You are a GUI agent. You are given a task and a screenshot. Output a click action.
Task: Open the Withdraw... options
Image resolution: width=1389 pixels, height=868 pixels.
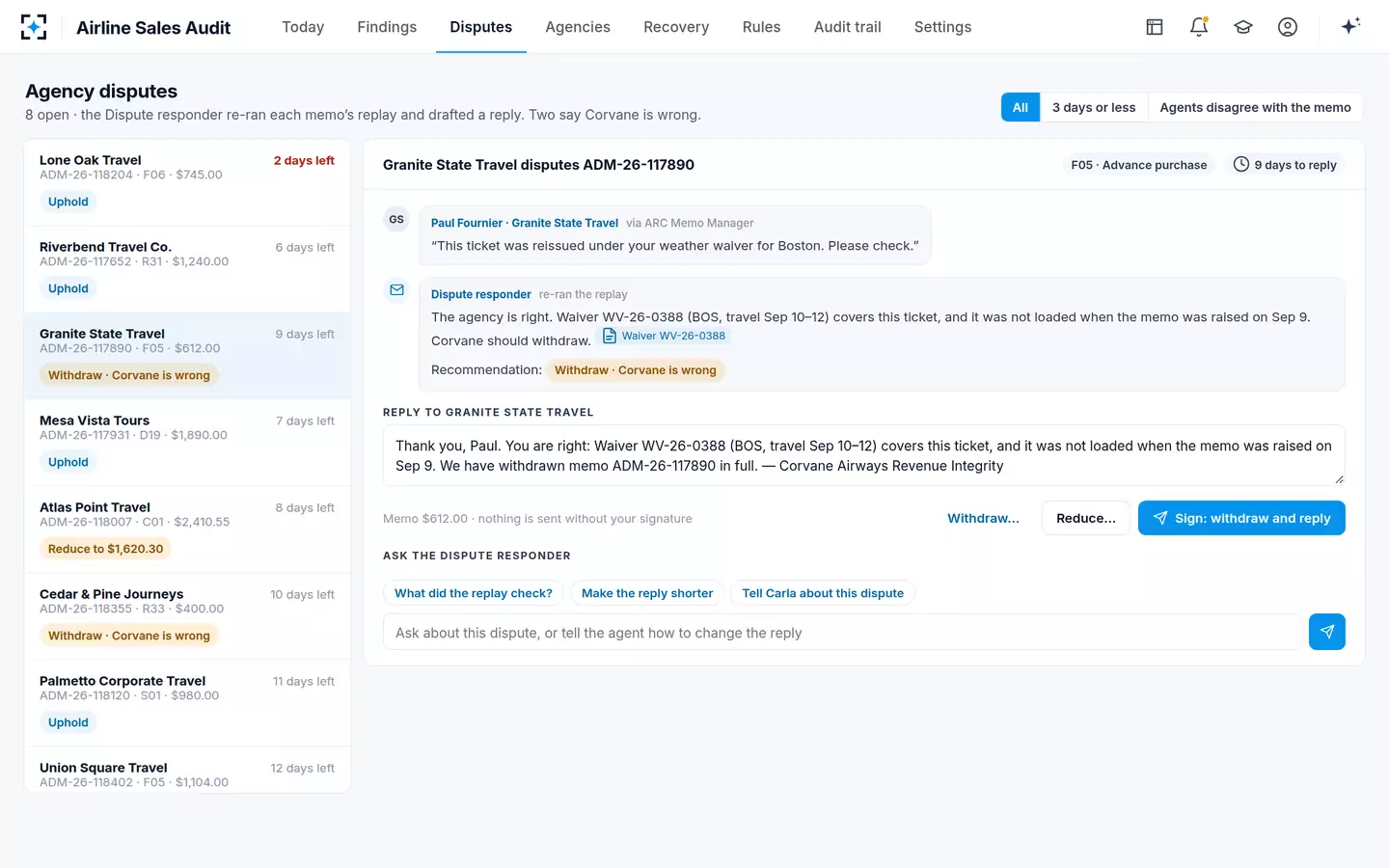pyautogui.click(x=983, y=518)
